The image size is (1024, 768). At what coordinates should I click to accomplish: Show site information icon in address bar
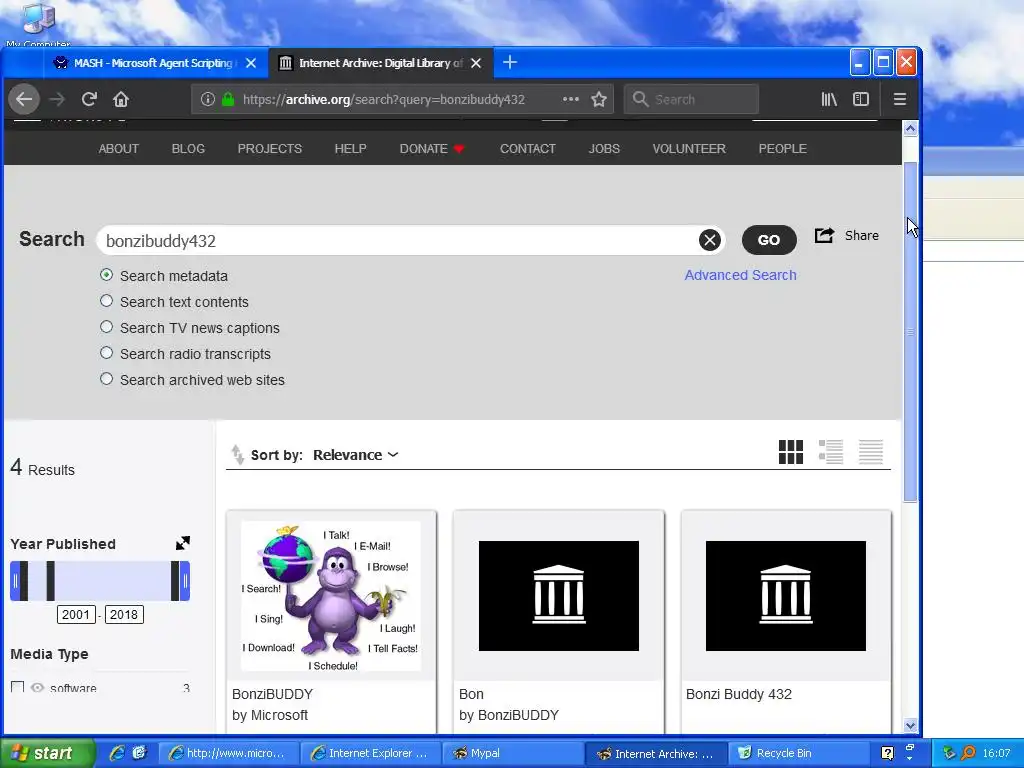click(x=208, y=99)
